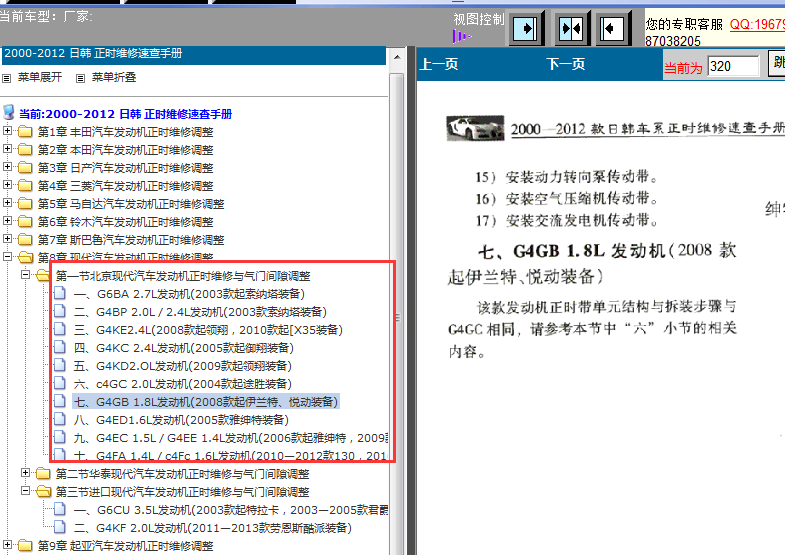Open 当前:2000-2012 日韩 正时维修速查手册 root node
The width and height of the screenshot is (785, 555).
coord(126,114)
